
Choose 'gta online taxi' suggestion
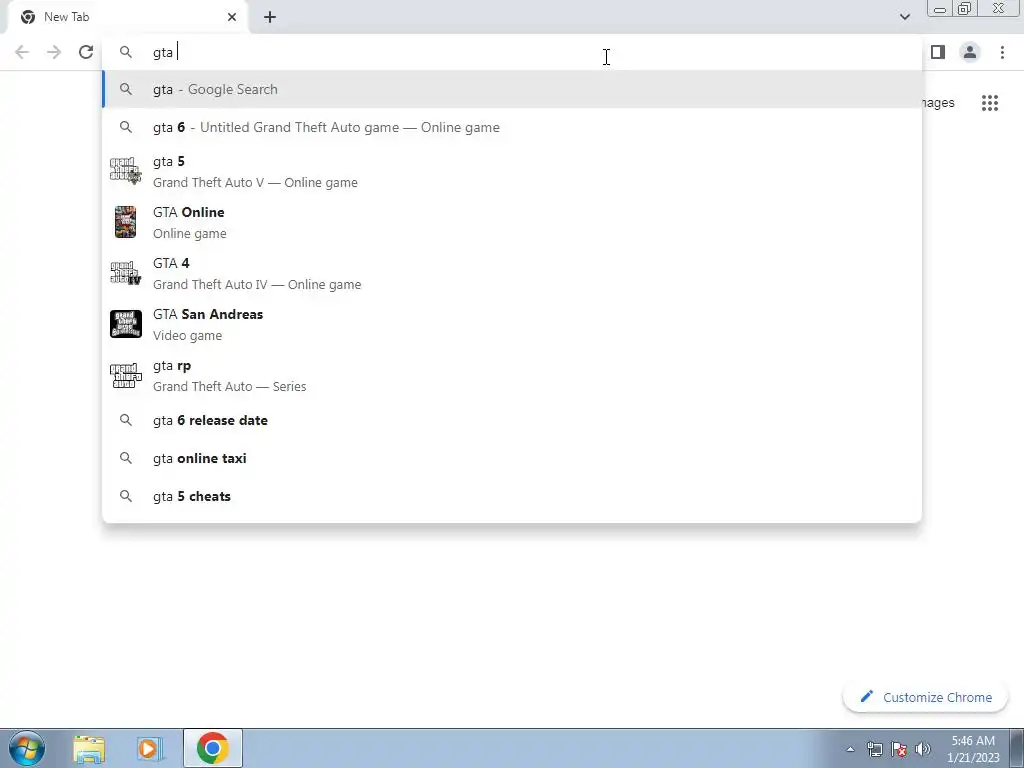[512, 458]
